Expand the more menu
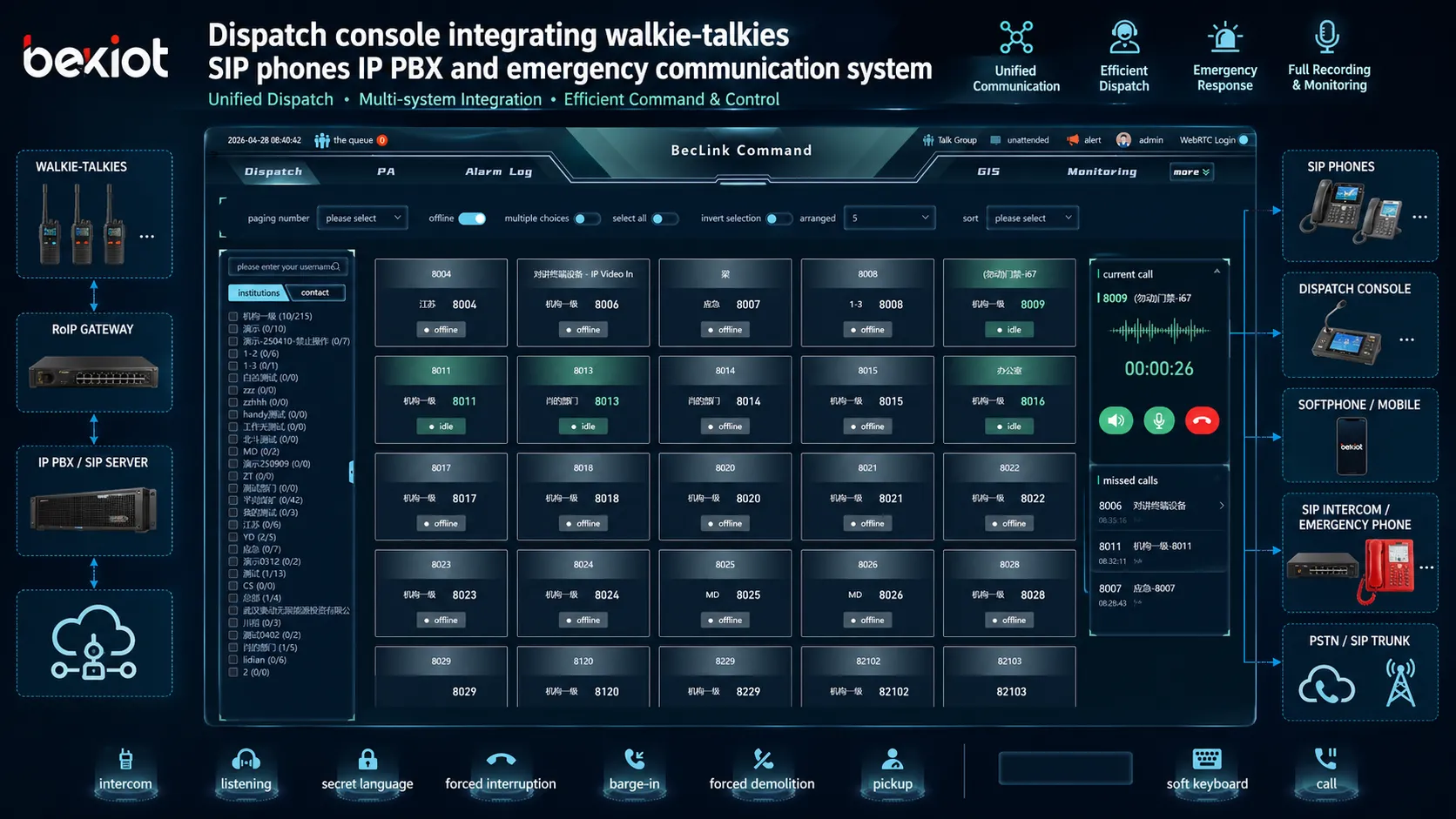Image resolution: width=1456 pixels, height=819 pixels. click(x=1191, y=172)
